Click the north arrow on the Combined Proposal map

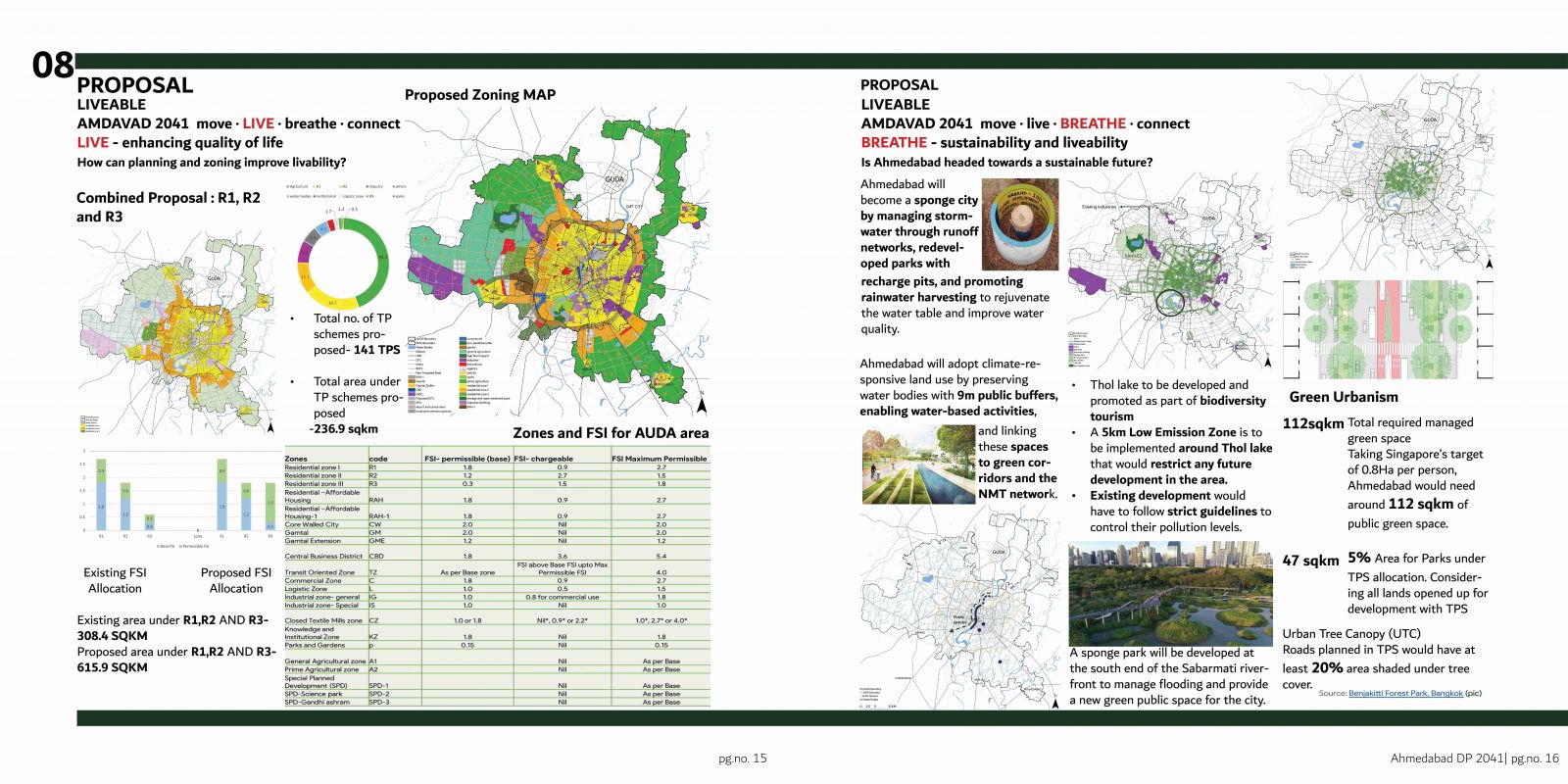point(271,426)
